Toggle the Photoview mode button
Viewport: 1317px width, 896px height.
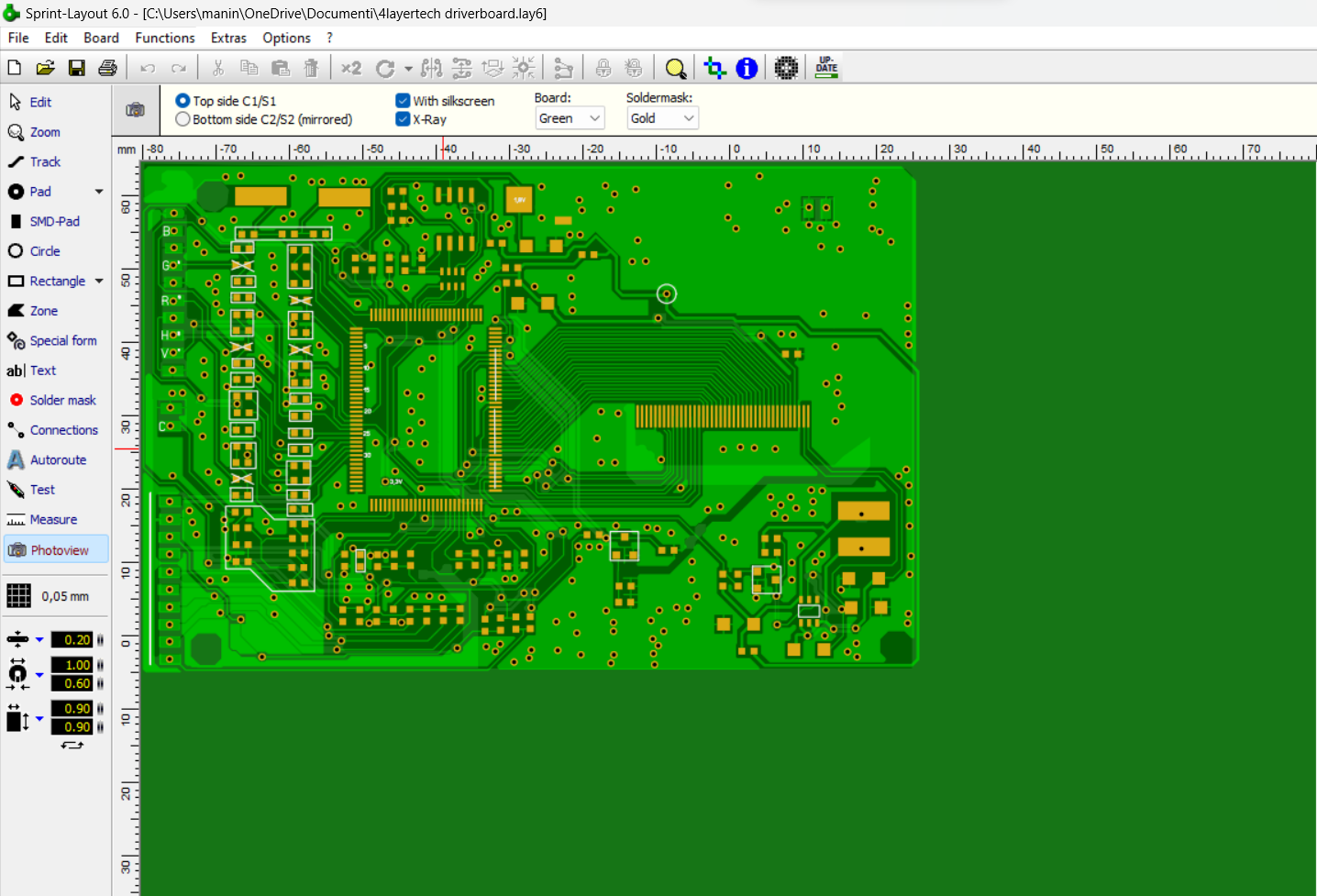(56, 550)
